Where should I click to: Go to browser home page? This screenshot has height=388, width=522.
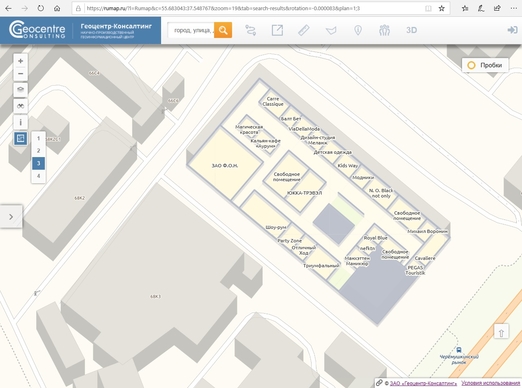pyautogui.click(x=57, y=8)
